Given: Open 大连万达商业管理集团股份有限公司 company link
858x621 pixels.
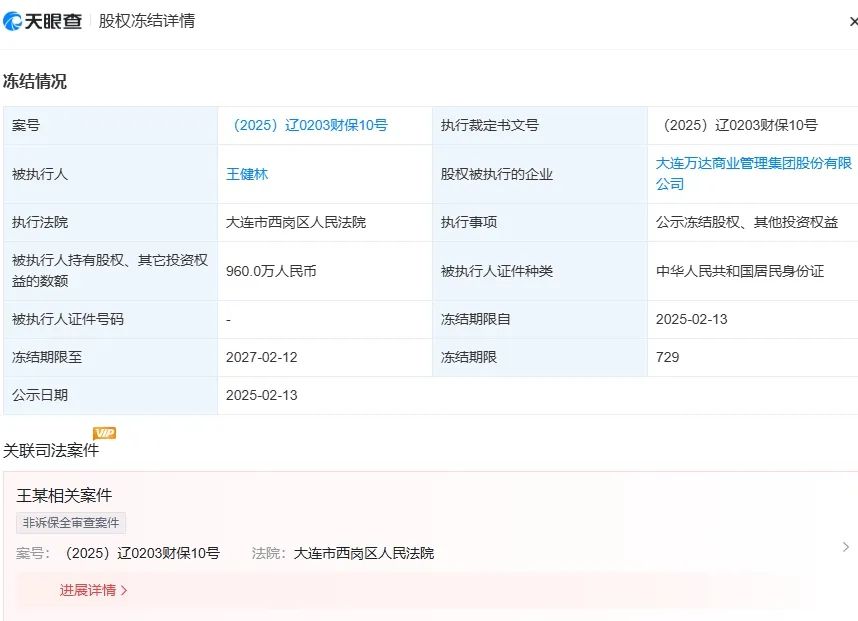Looking at the screenshot, I should click(753, 173).
